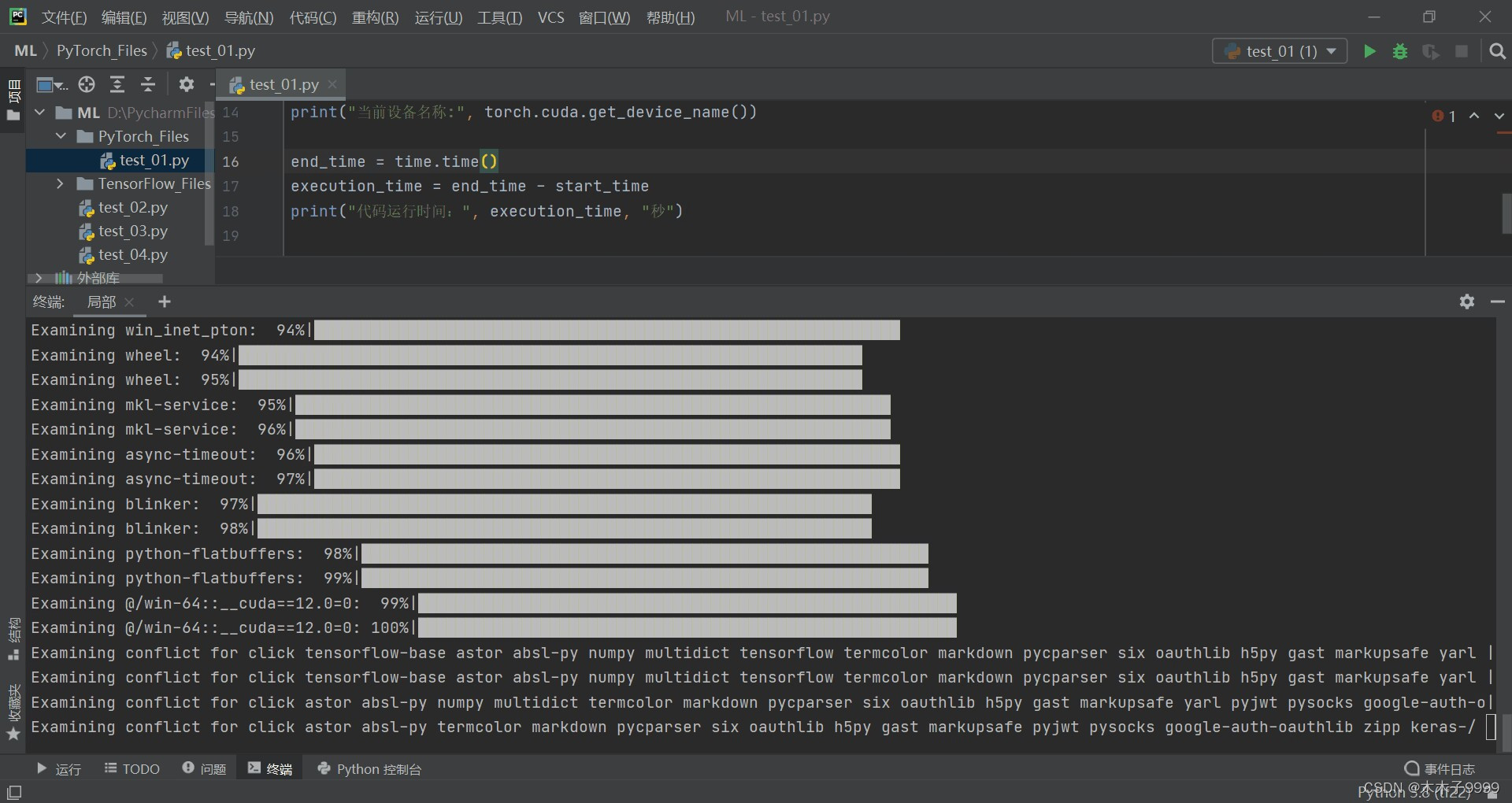Open the 重构(R) menu

click(375, 17)
